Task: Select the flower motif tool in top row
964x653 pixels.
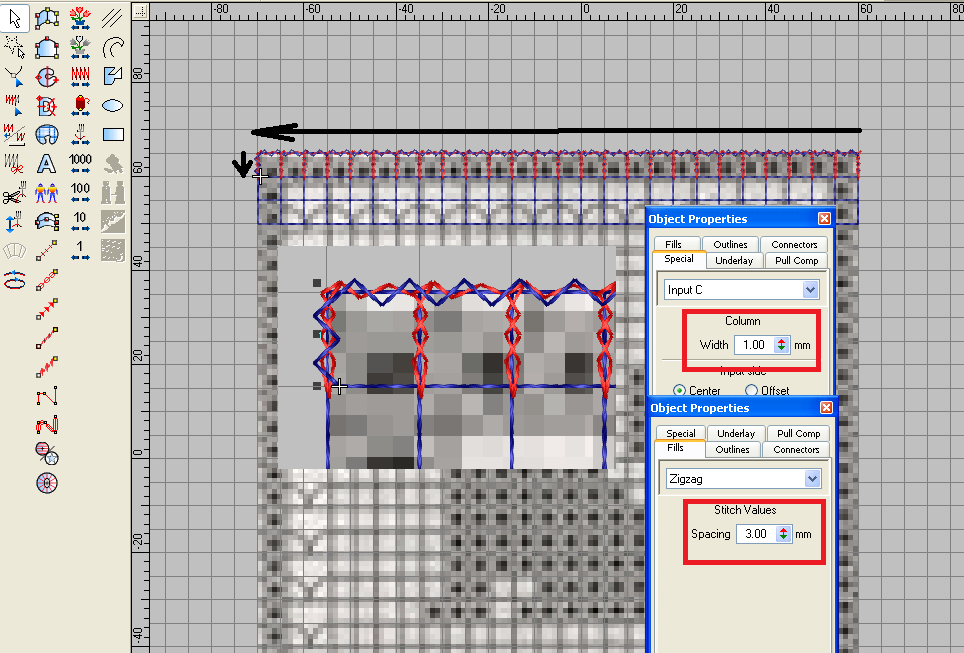Action: [x=80, y=17]
